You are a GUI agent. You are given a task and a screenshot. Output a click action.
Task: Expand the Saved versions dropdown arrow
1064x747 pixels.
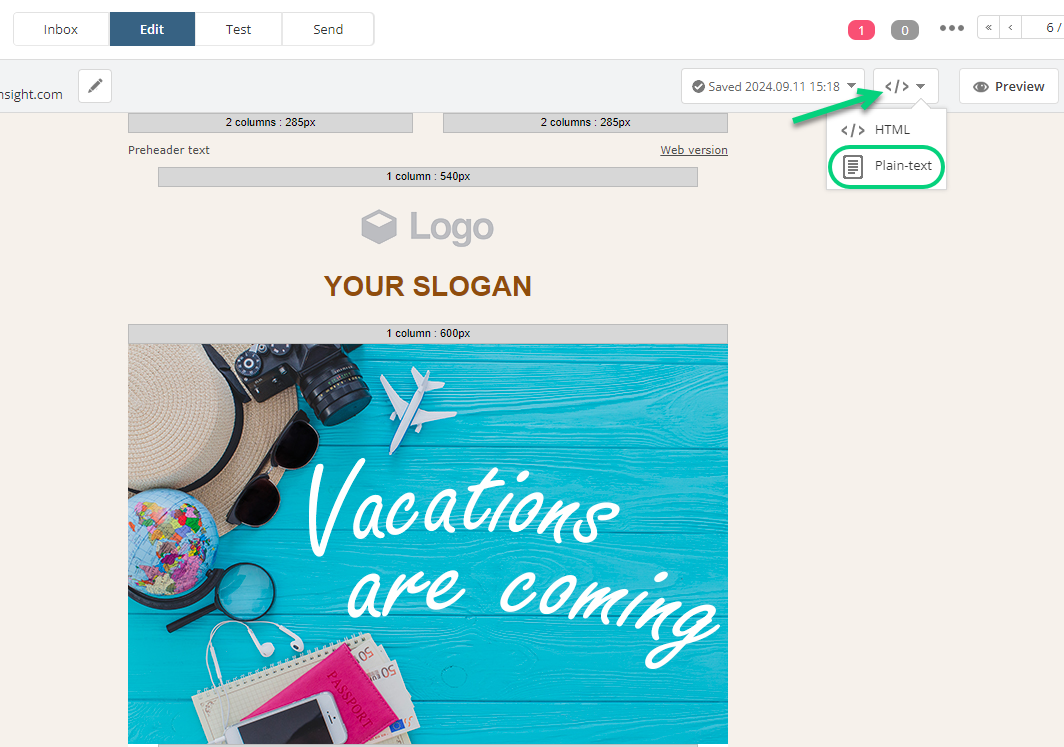point(851,86)
